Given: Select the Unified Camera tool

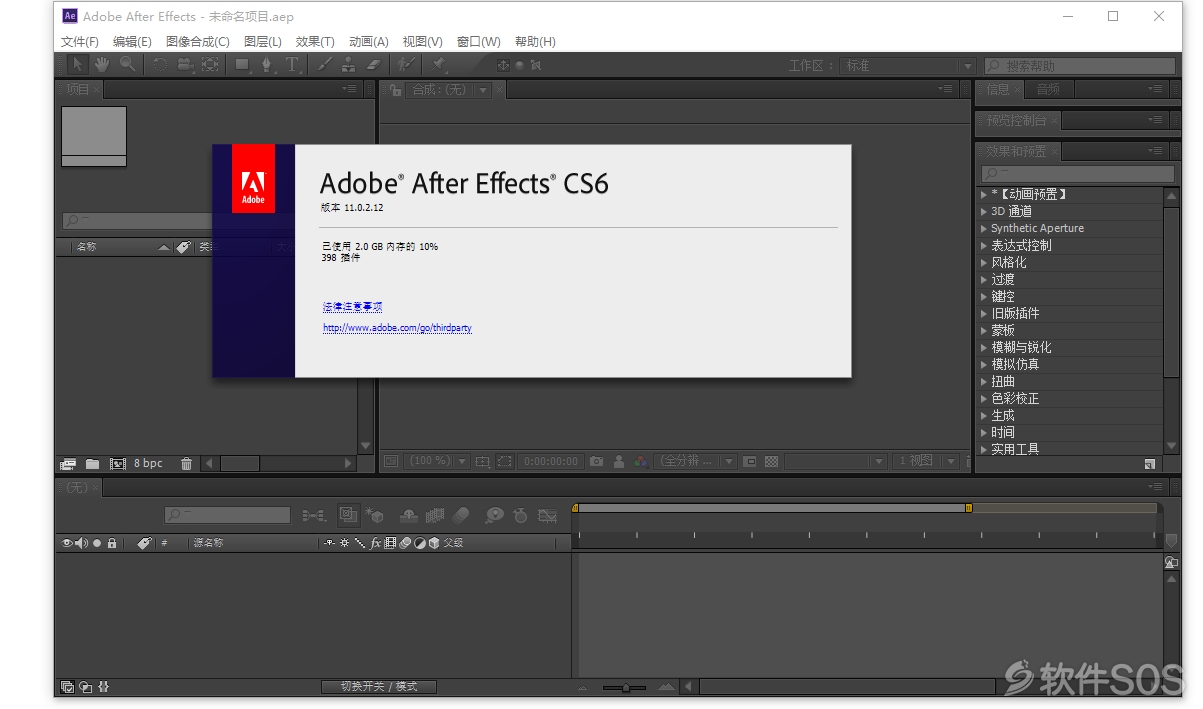Looking at the screenshot, I should tap(186, 64).
